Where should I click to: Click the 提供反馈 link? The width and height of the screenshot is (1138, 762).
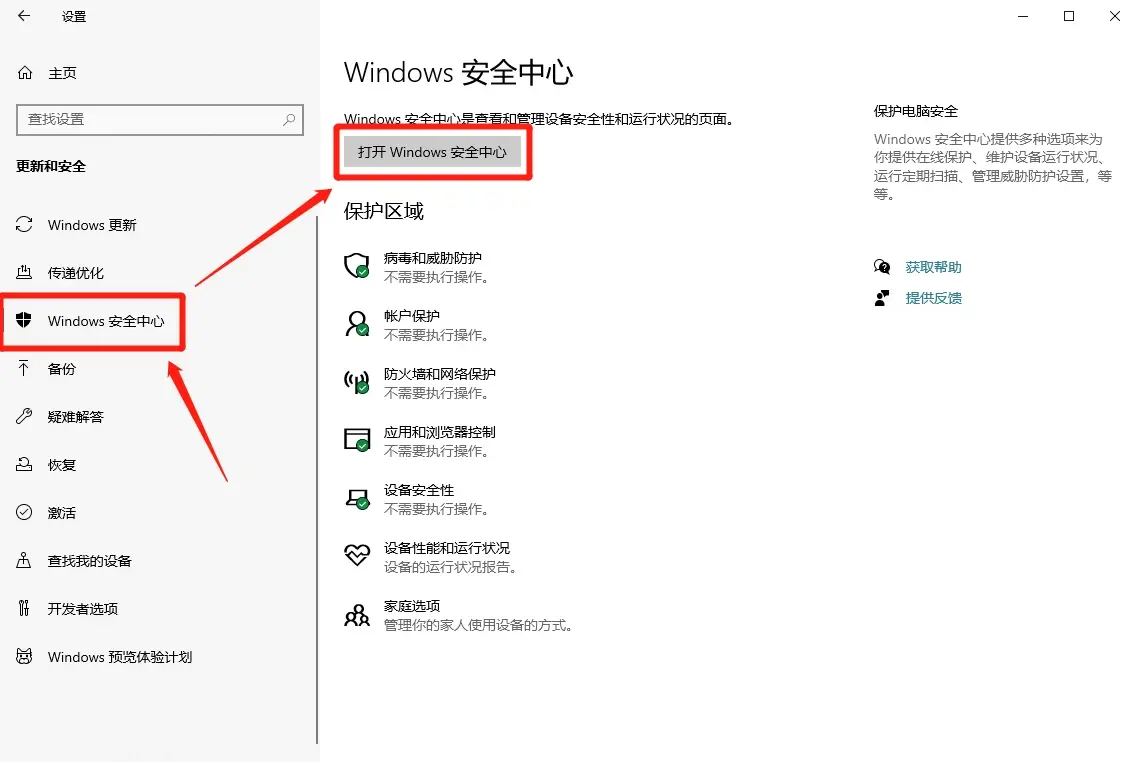(933, 298)
